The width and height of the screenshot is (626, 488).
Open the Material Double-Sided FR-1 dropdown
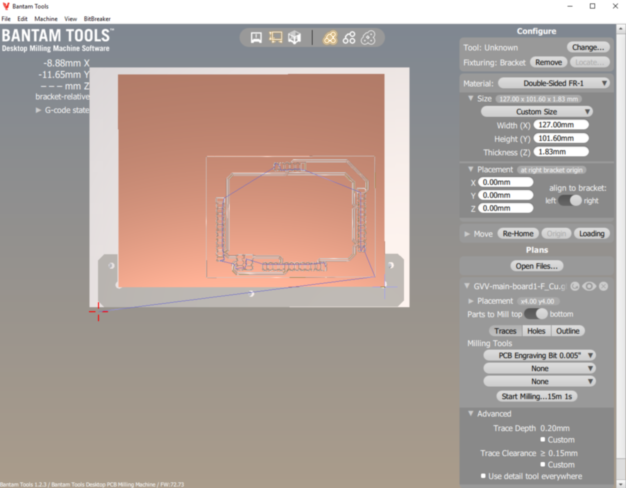554,83
